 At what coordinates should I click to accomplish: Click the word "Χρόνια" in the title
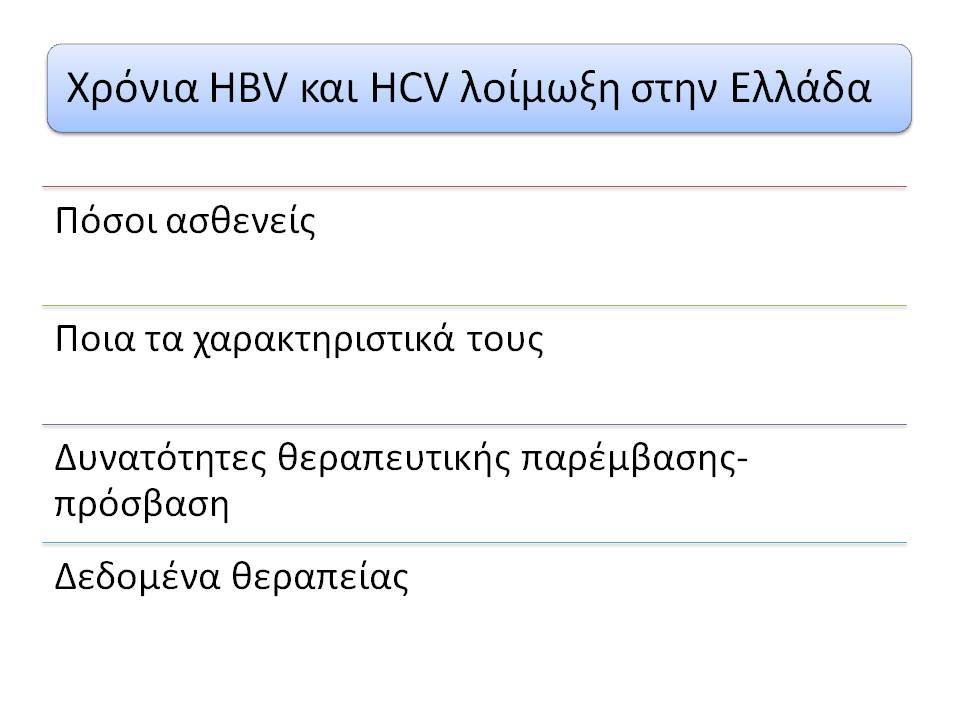132,89
